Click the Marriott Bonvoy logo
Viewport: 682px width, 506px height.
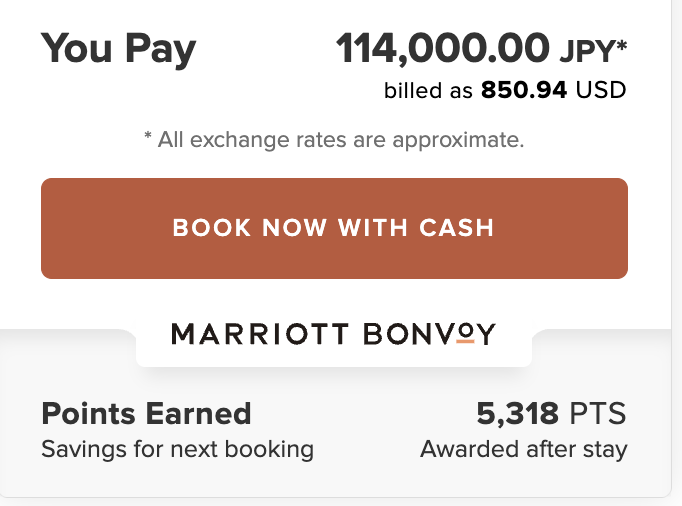coord(334,334)
